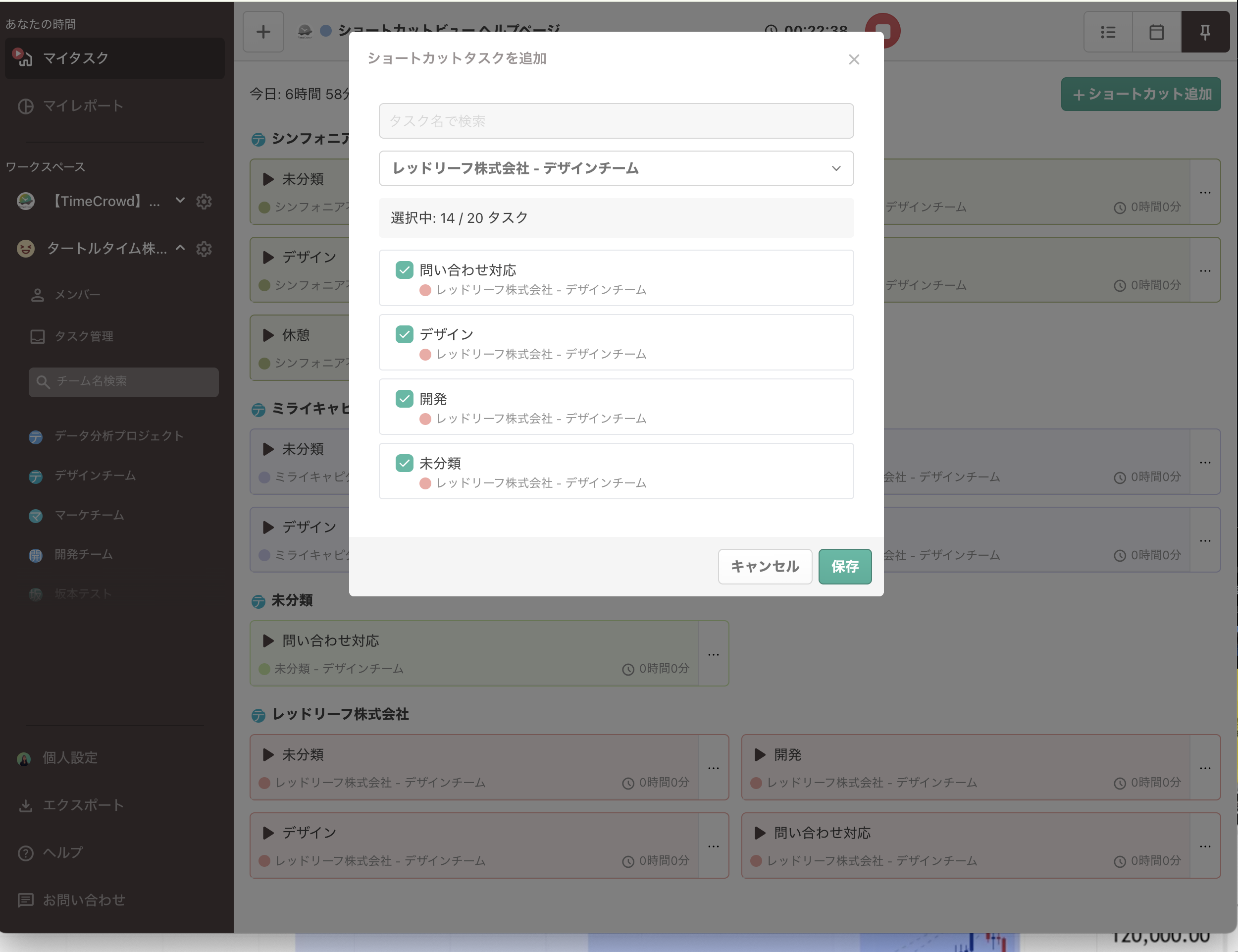
Task: Click the red color dot beside デザイン task
Action: 425,354
